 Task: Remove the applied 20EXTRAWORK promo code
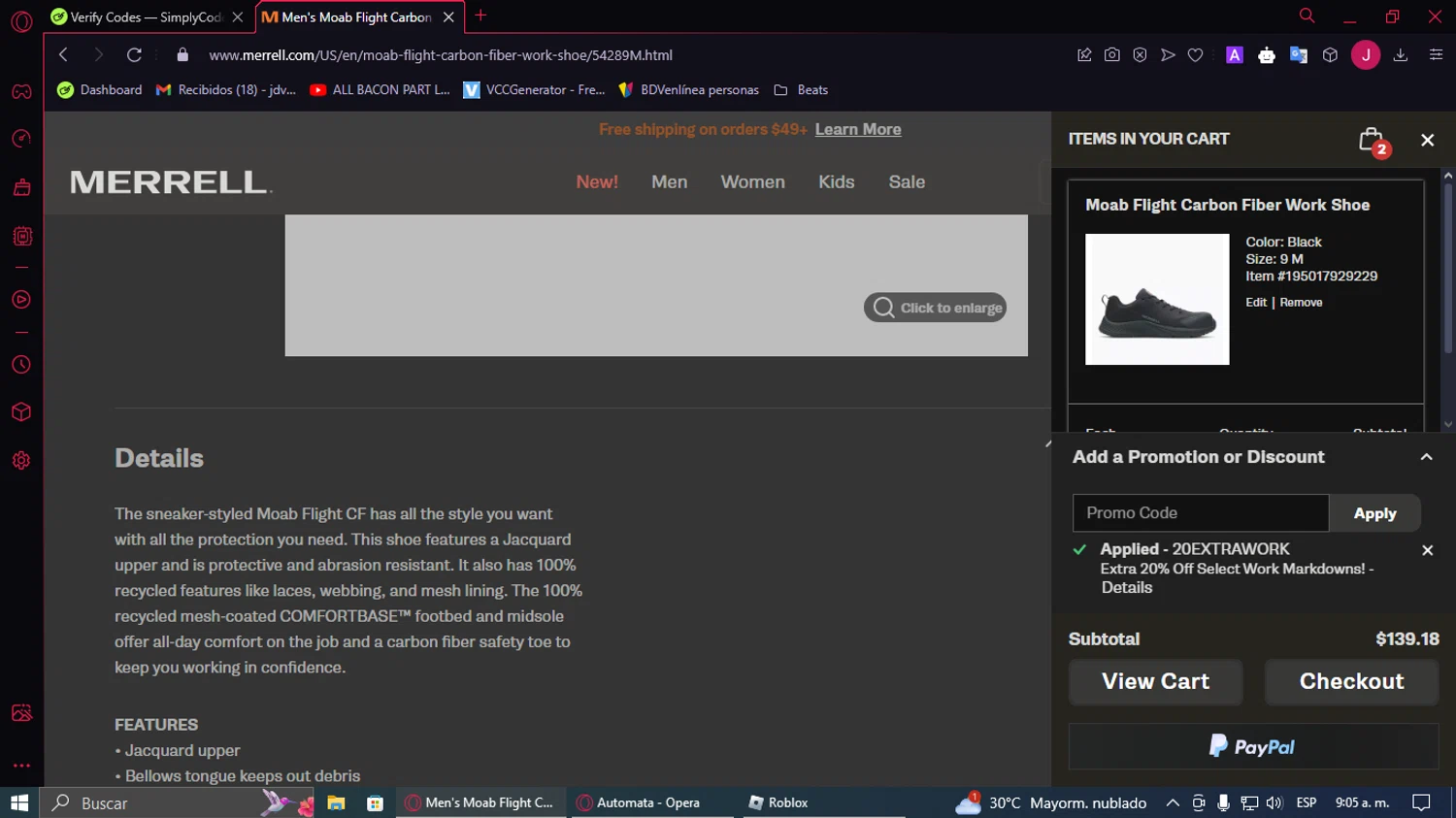pyautogui.click(x=1427, y=550)
